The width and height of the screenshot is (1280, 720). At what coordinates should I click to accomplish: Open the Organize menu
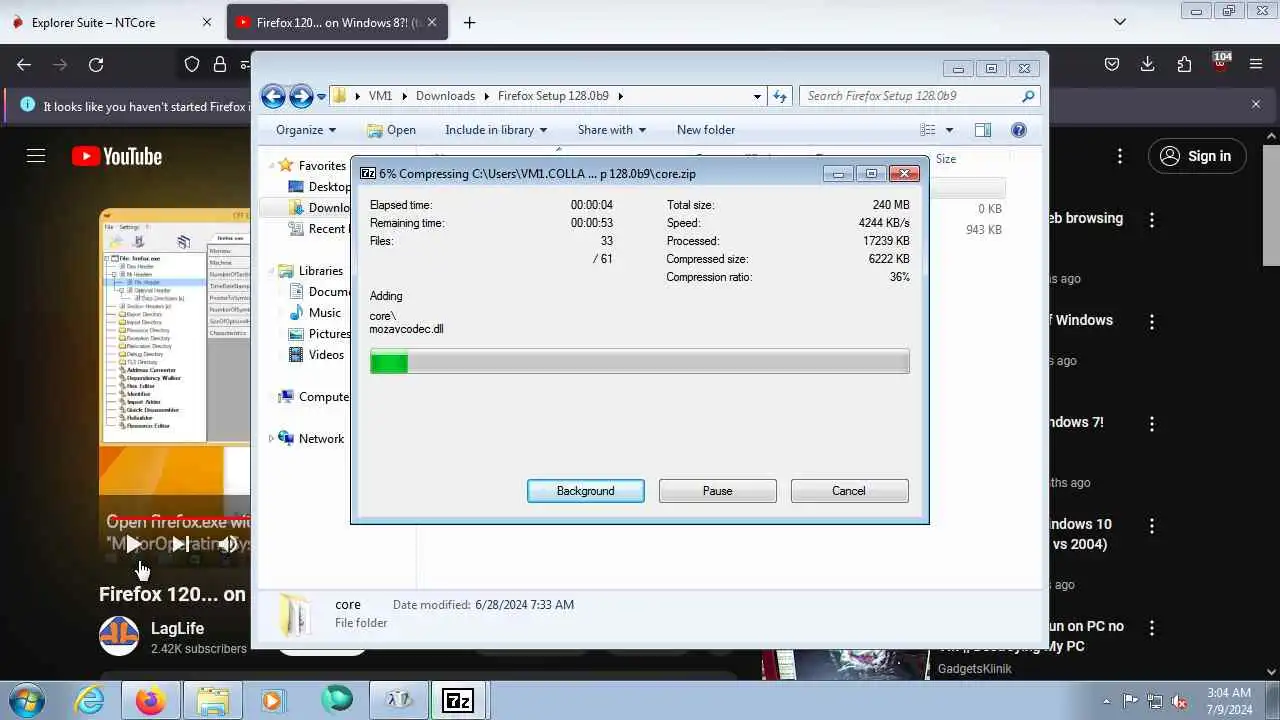(306, 130)
